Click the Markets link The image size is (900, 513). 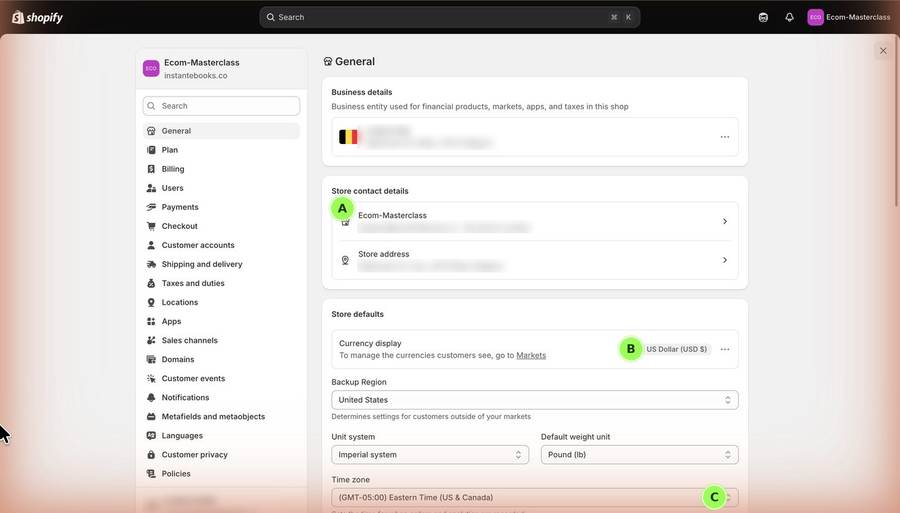pos(531,355)
